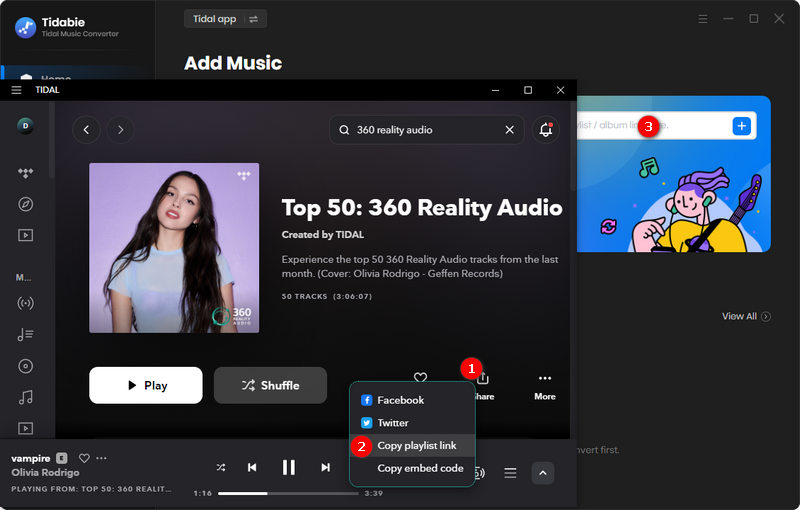Viewport: 800px width, 510px height.
Task: Open the Explore compass icon in sidebar
Action: pyautogui.click(x=26, y=205)
